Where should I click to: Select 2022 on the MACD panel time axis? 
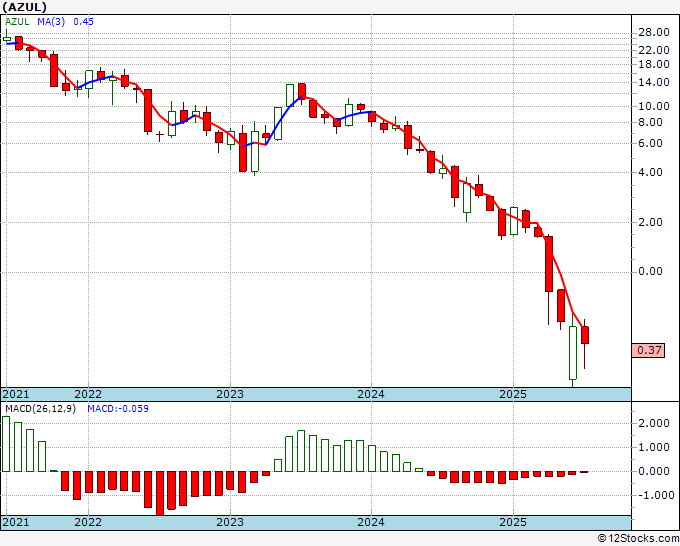pos(88,522)
